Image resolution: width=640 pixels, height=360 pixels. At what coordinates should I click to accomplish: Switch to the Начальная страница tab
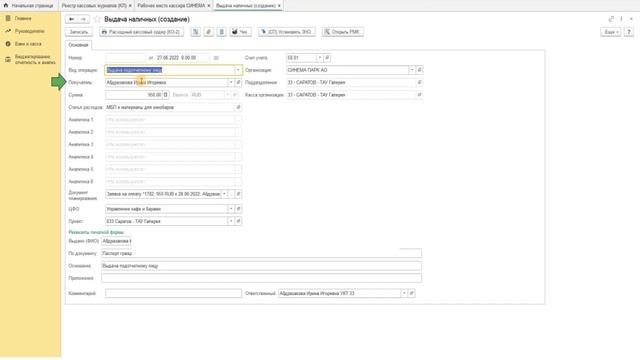click(x=29, y=6)
